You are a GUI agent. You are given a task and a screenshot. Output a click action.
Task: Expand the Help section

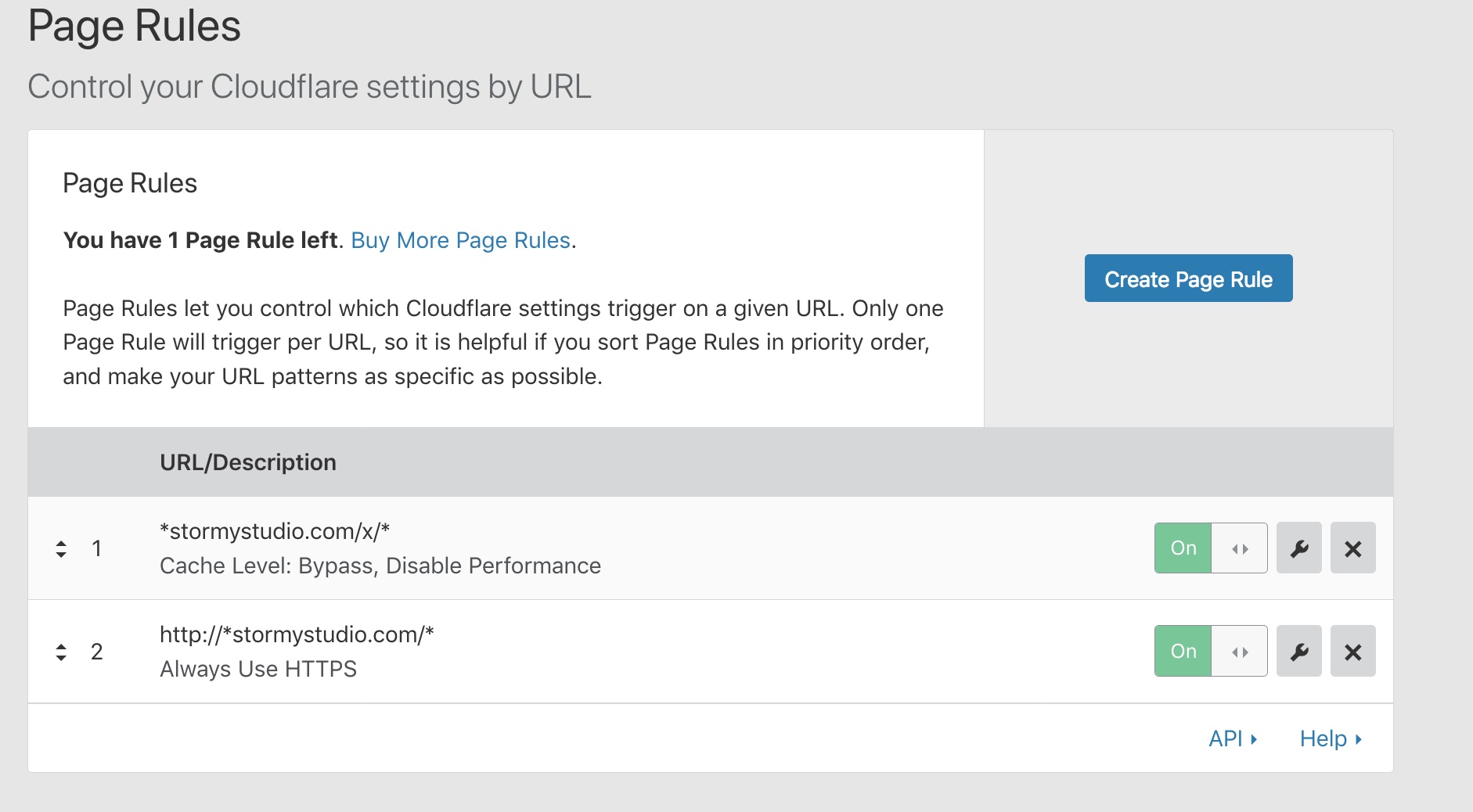(1331, 738)
